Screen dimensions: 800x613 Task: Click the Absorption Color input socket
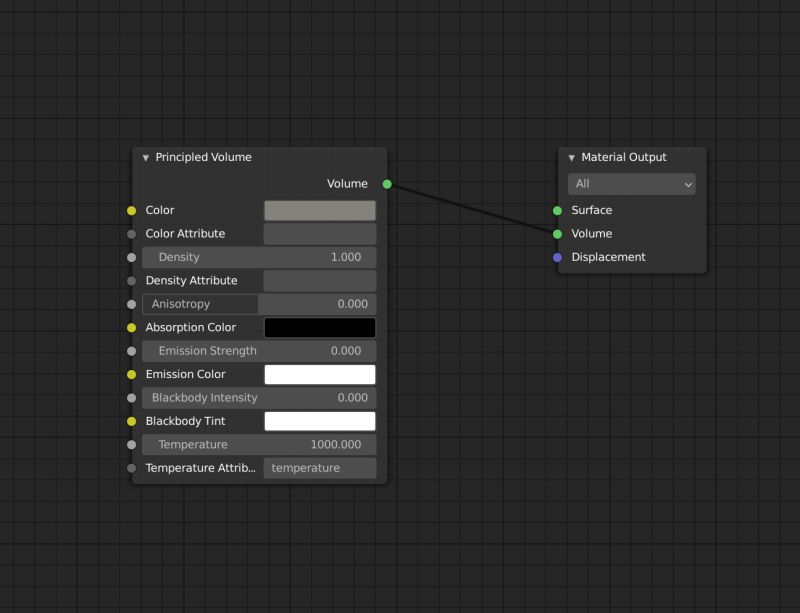coord(131,327)
